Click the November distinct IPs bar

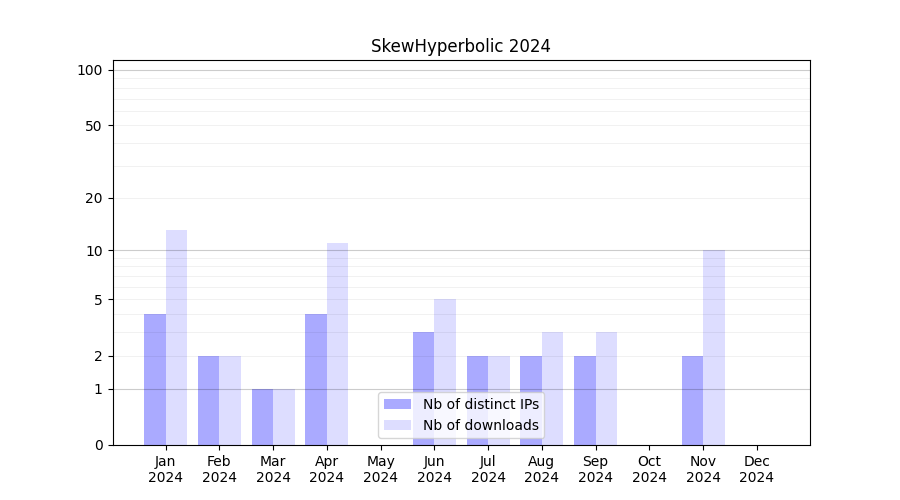click(x=692, y=400)
